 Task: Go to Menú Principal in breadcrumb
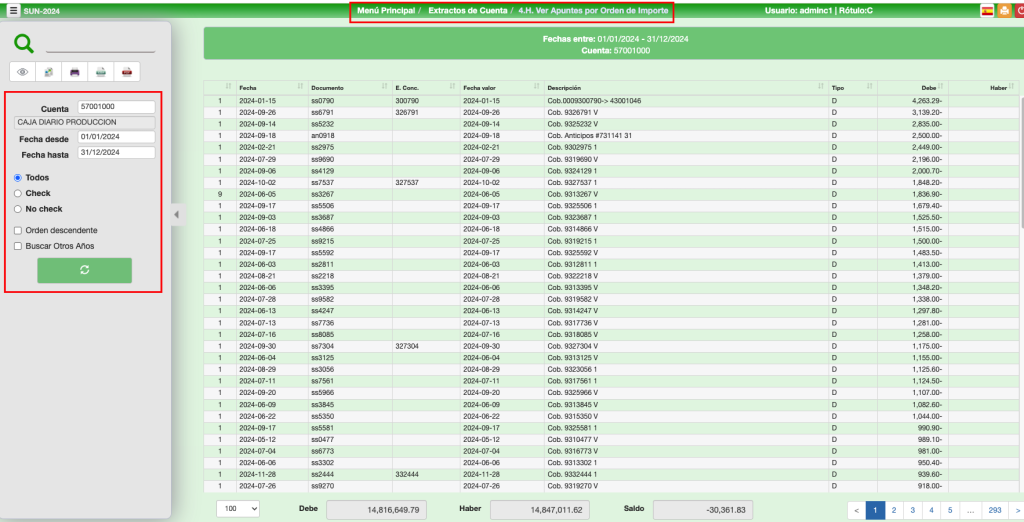click(385, 10)
